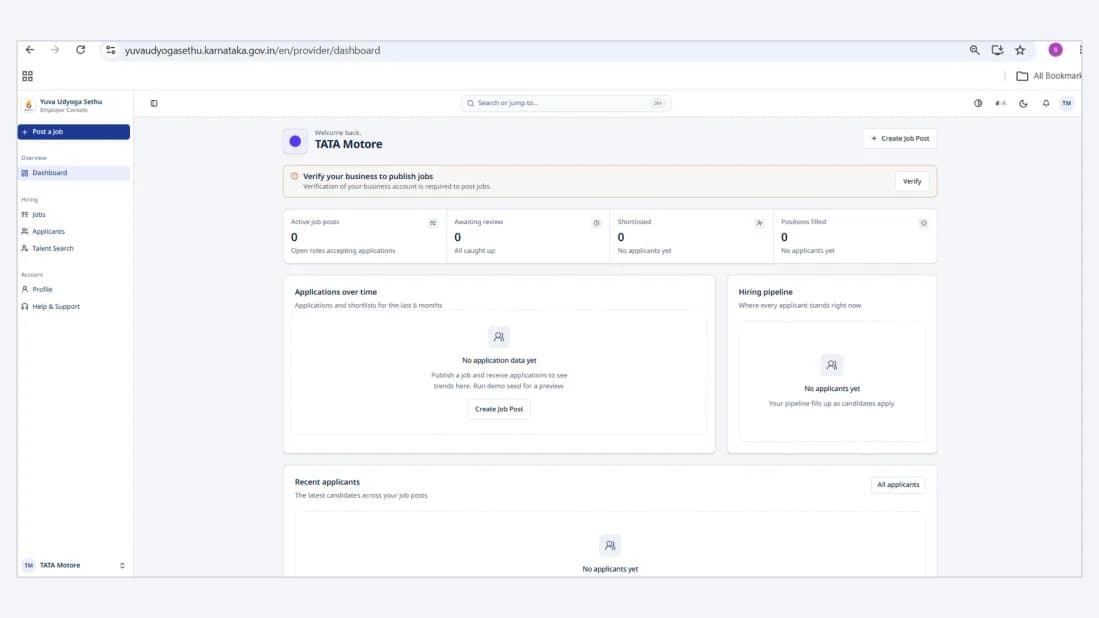This screenshot has width=1099, height=618.
Task: Open the purple browser profile avatar
Action: tap(1056, 50)
